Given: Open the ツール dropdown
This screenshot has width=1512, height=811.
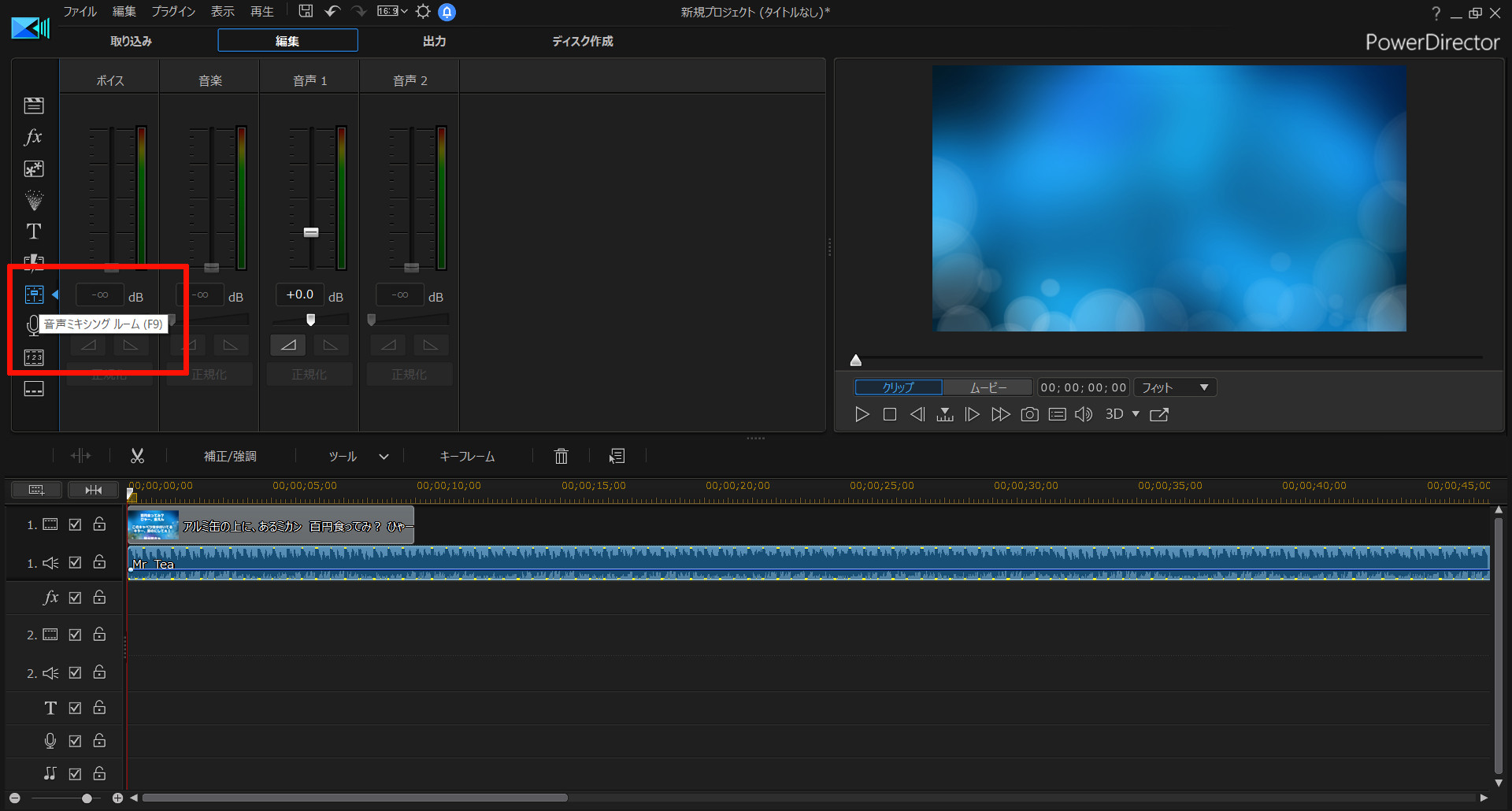Looking at the screenshot, I should click(358, 456).
